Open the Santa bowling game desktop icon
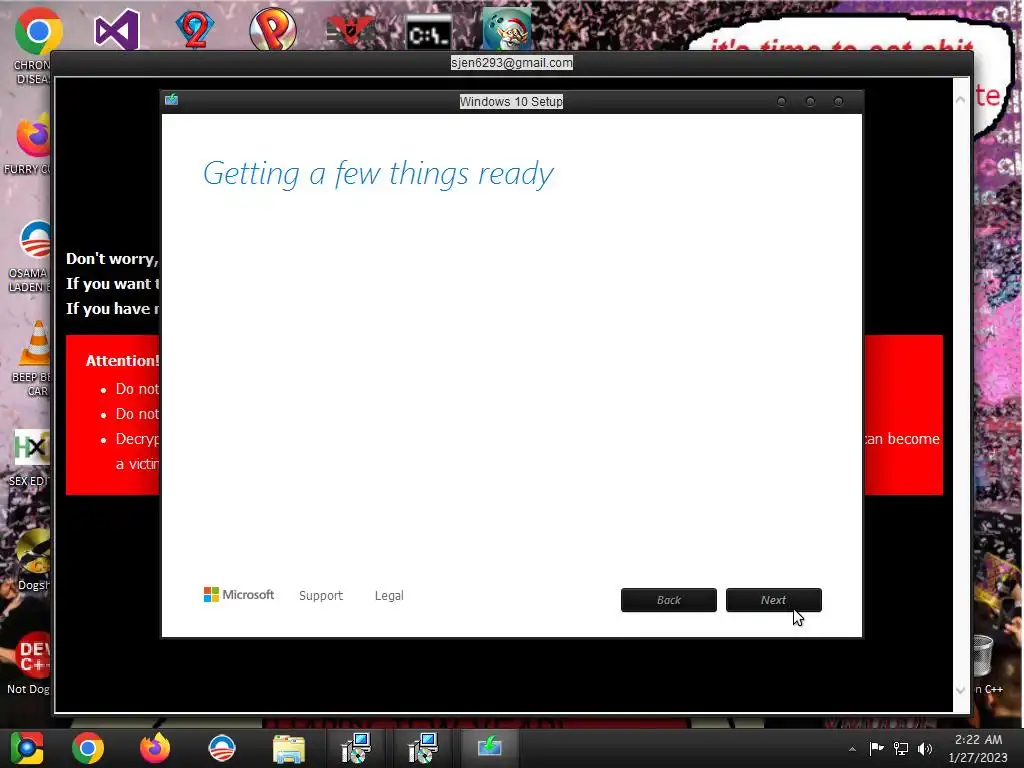 pyautogui.click(x=507, y=29)
